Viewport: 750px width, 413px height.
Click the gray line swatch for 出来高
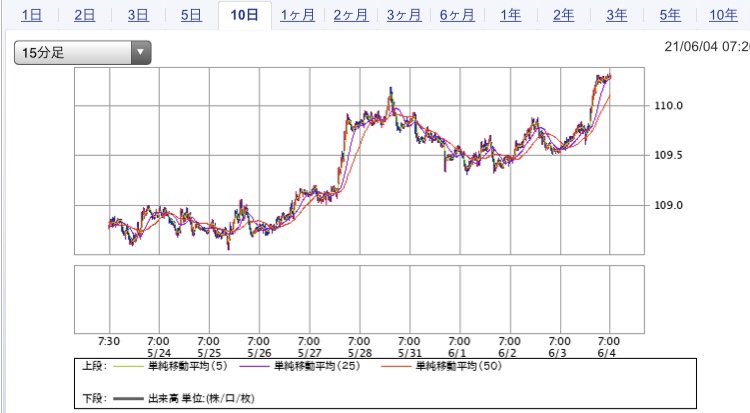pos(128,399)
